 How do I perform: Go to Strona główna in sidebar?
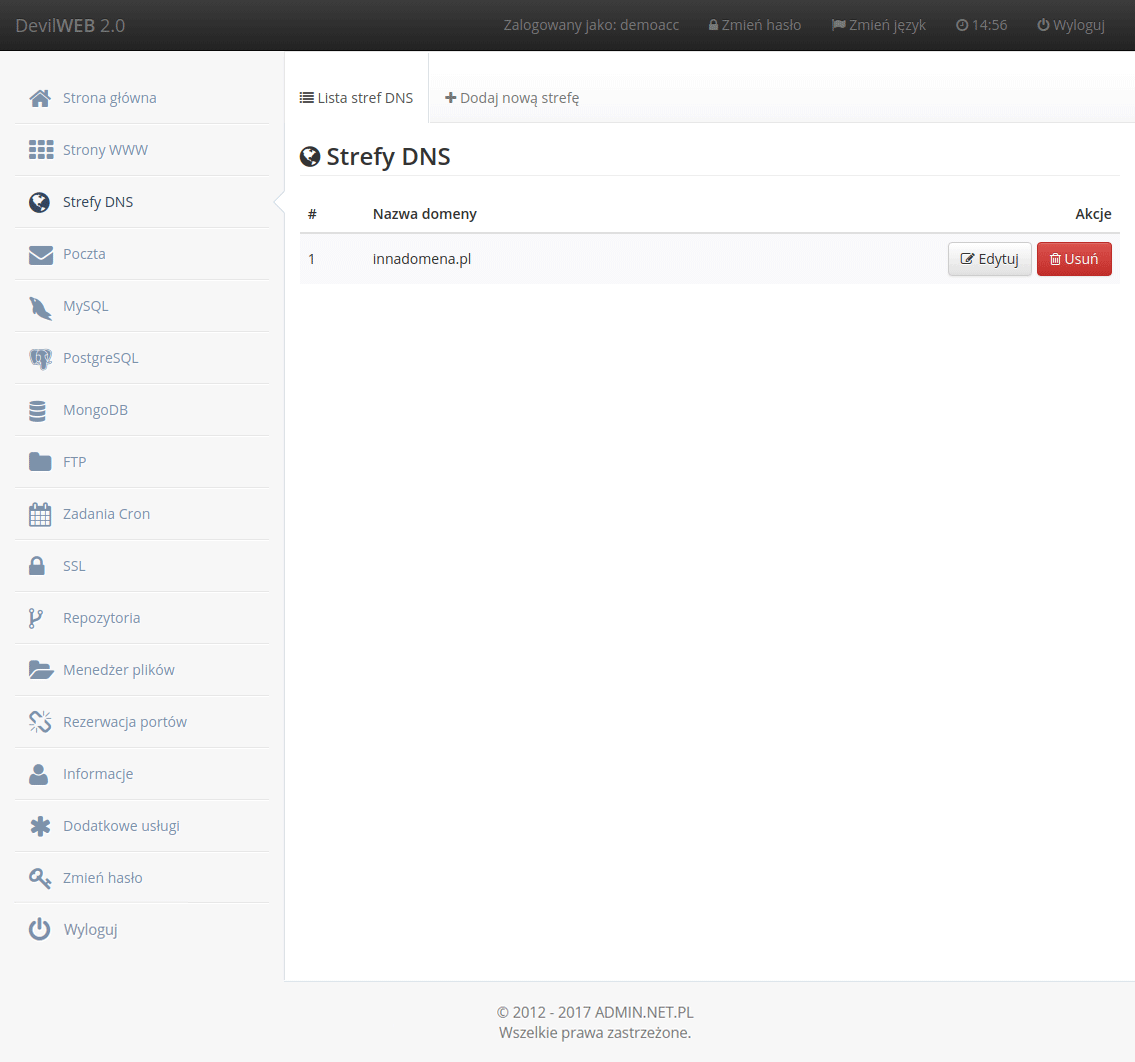click(109, 98)
